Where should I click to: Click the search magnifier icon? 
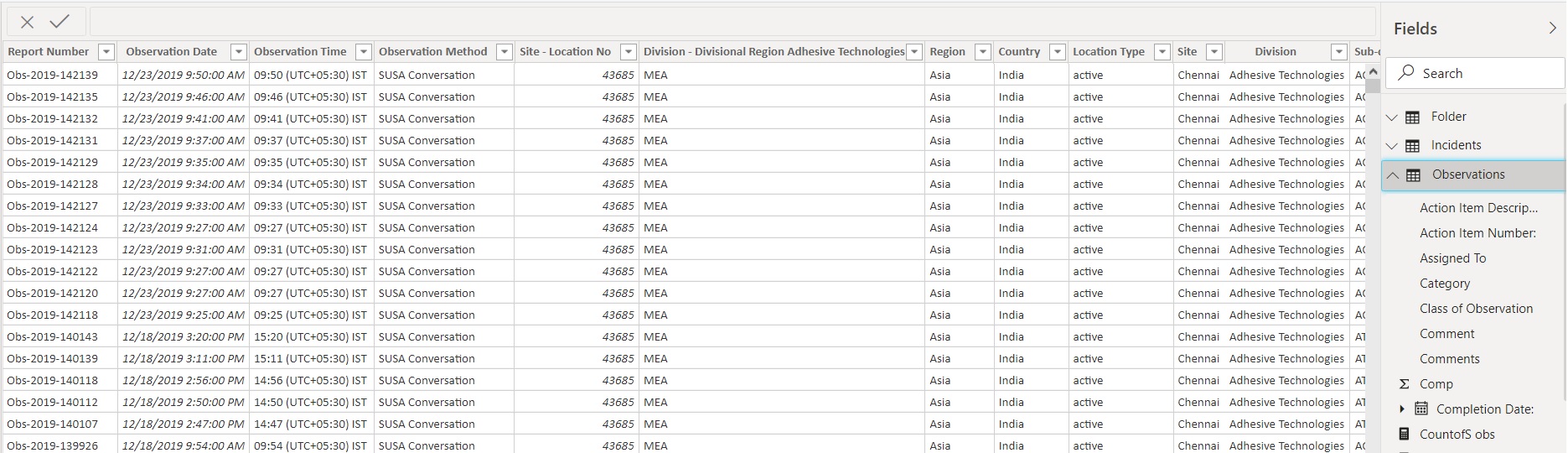(x=1407, y=72)
